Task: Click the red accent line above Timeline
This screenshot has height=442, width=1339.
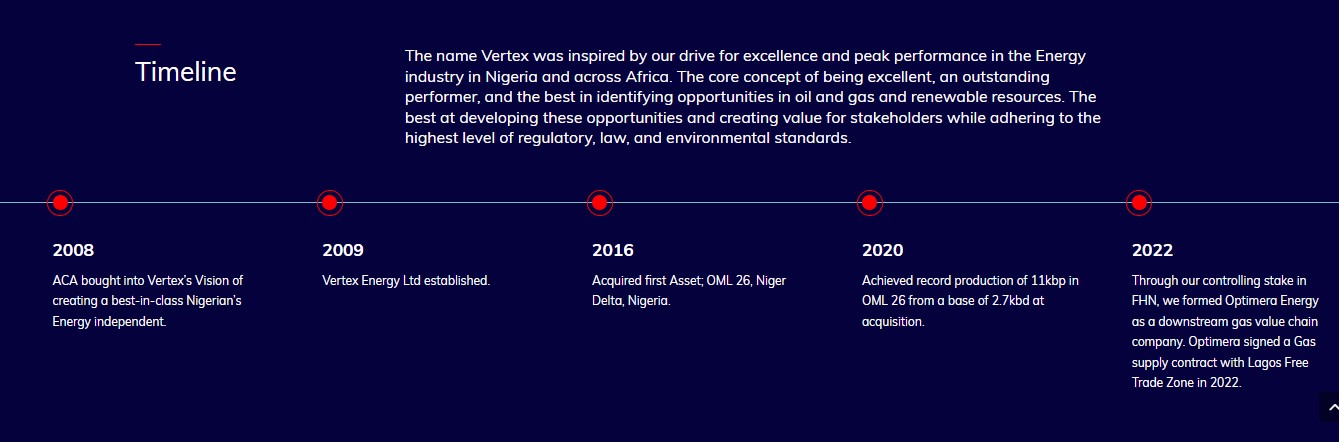Action: [147, 44]
